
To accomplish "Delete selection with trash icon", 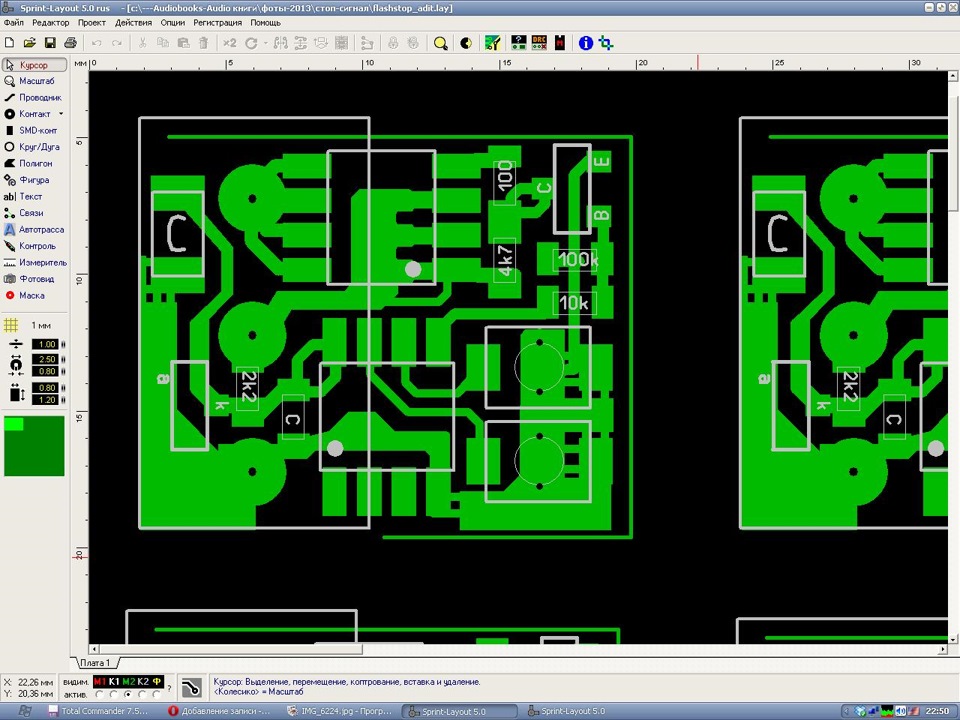I will (203, 43).
